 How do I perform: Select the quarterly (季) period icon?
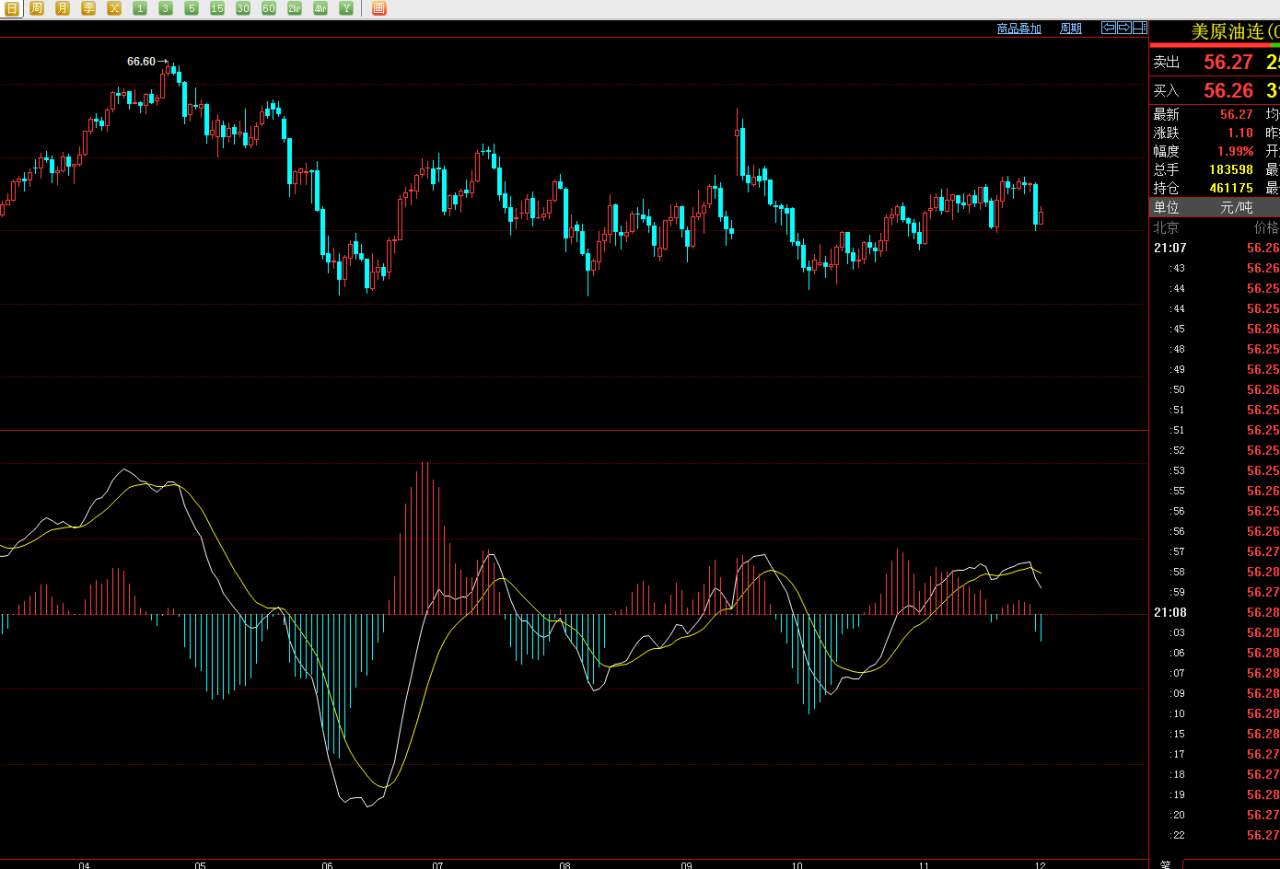tap(89, 8)
